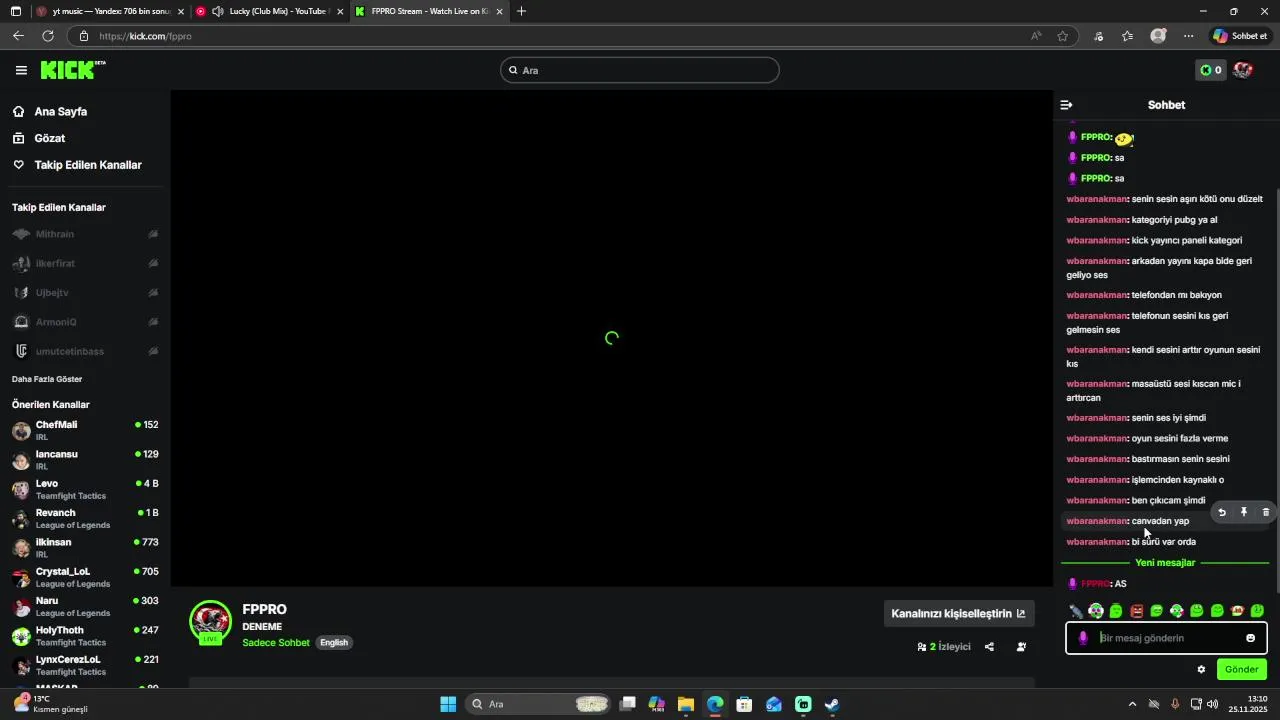Open chat settings gear icon
The width and height of the screenshot is (1280, 720).
coord(1201,670)
